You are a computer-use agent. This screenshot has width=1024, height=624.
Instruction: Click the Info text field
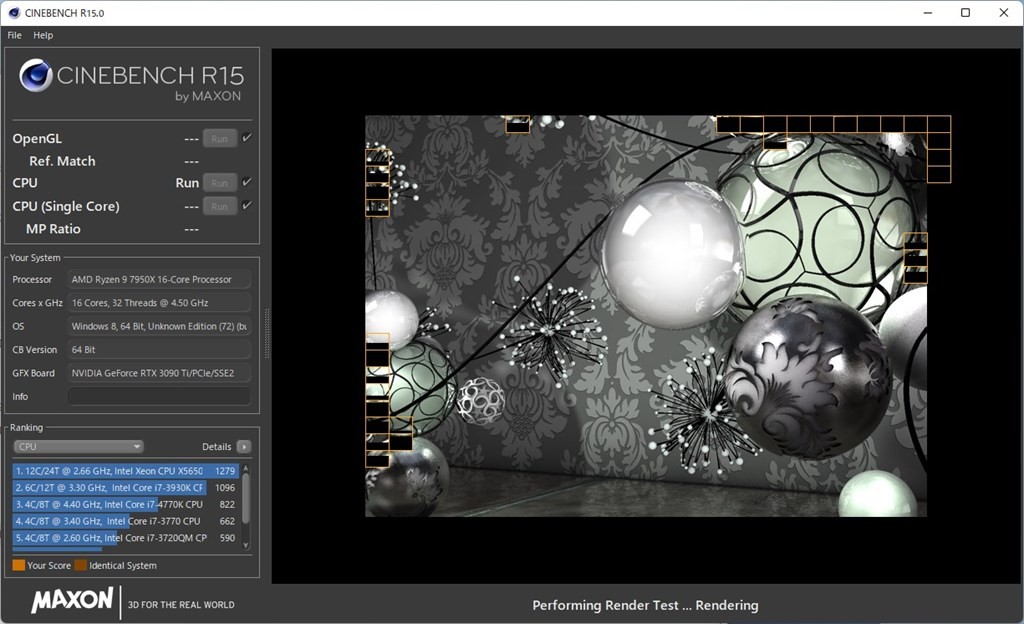159,396
